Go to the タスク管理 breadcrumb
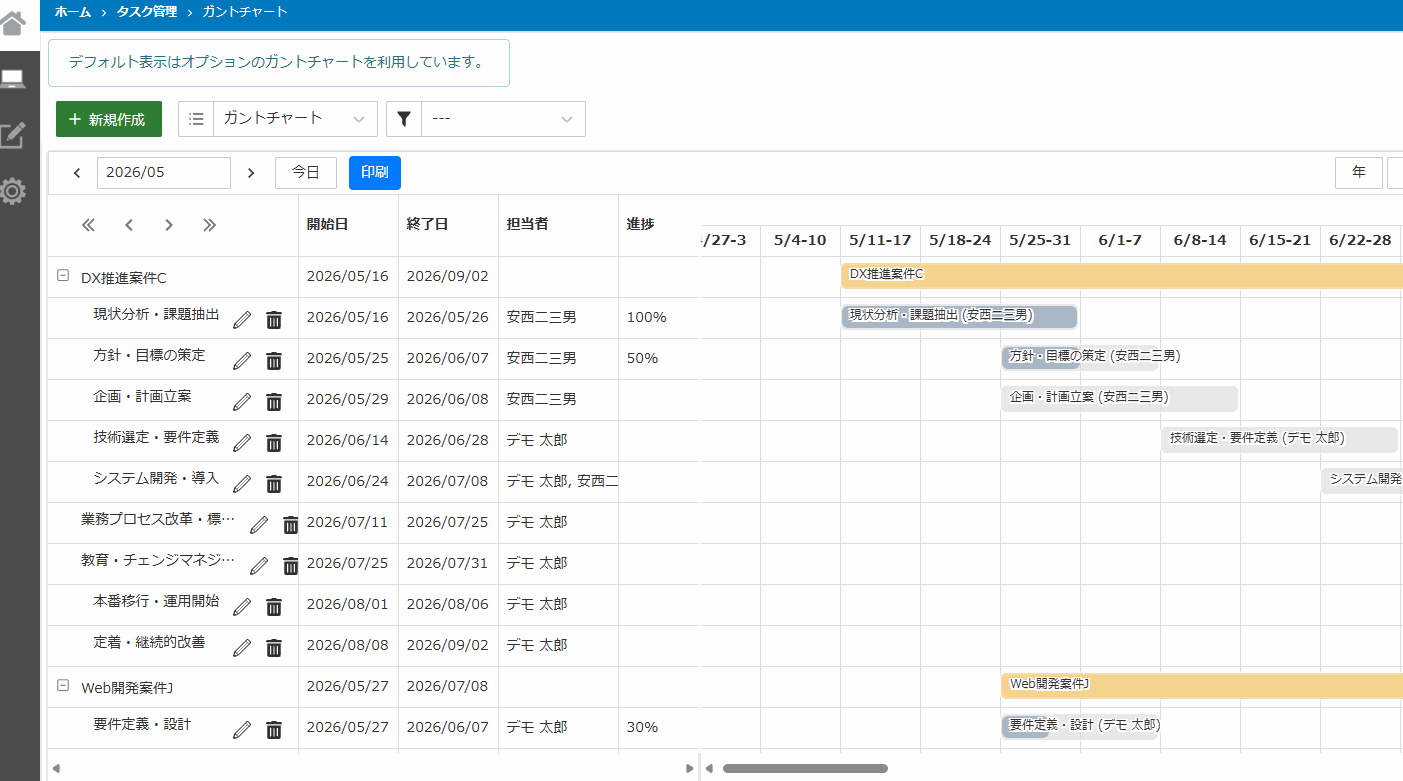Image resolution: width=1403 pixels, height=781 pixels. 147,12
